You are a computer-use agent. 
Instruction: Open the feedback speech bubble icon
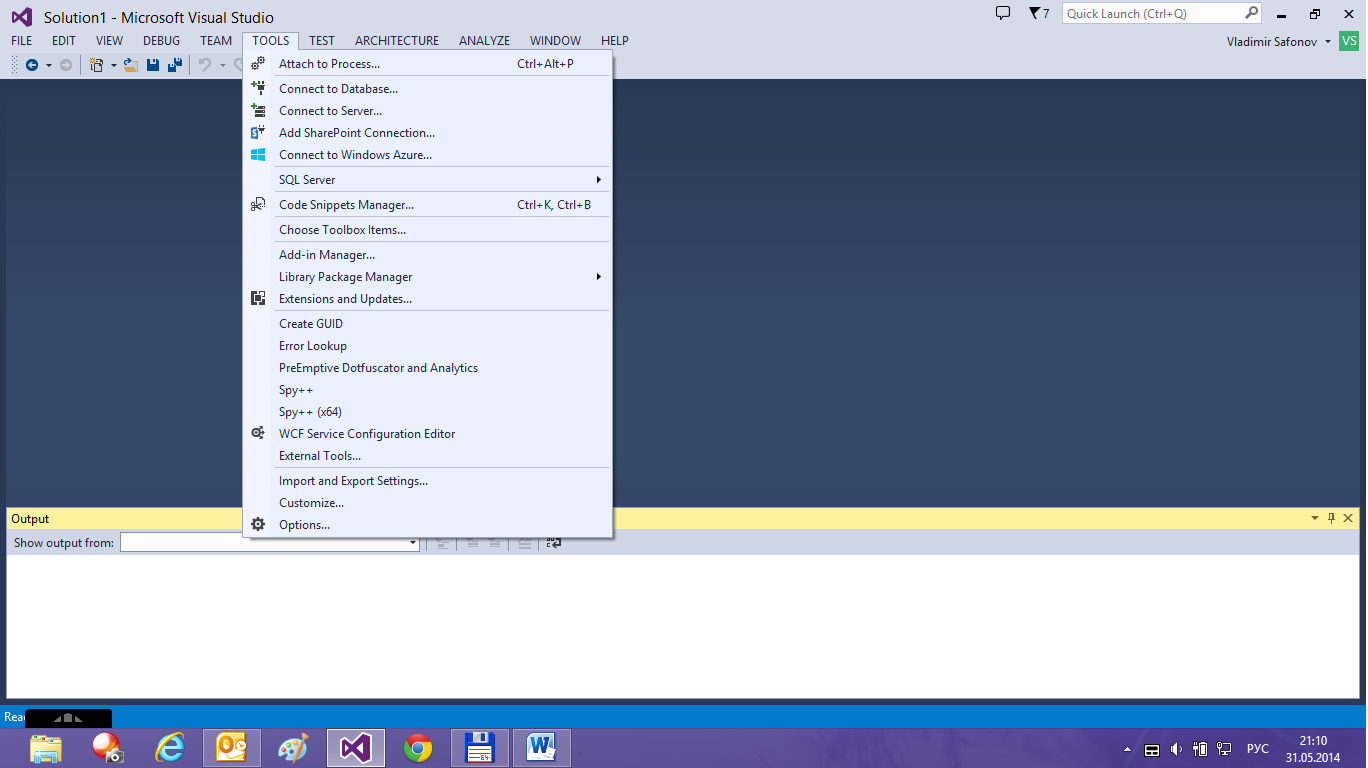pyautogui.click(x=1003, y=13)
